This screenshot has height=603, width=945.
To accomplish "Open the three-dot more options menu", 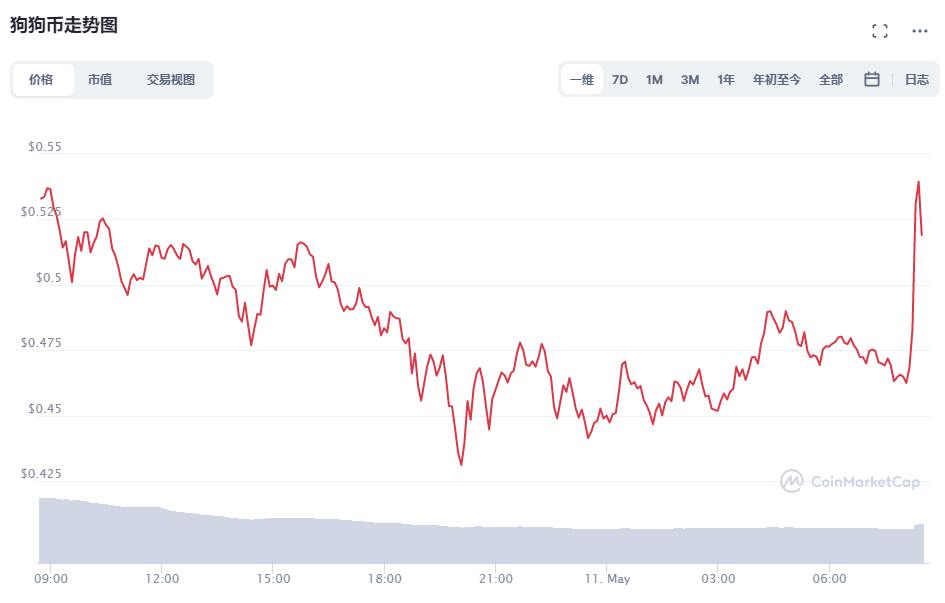I will coord(920,31).
